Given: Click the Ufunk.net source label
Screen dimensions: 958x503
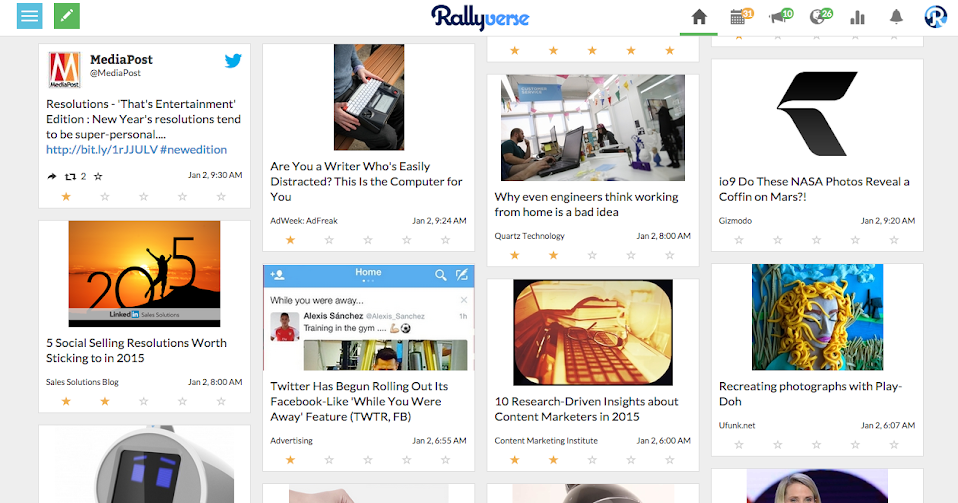Looking at the screenshot, I should pyautogui.click(x=737, y=425).
